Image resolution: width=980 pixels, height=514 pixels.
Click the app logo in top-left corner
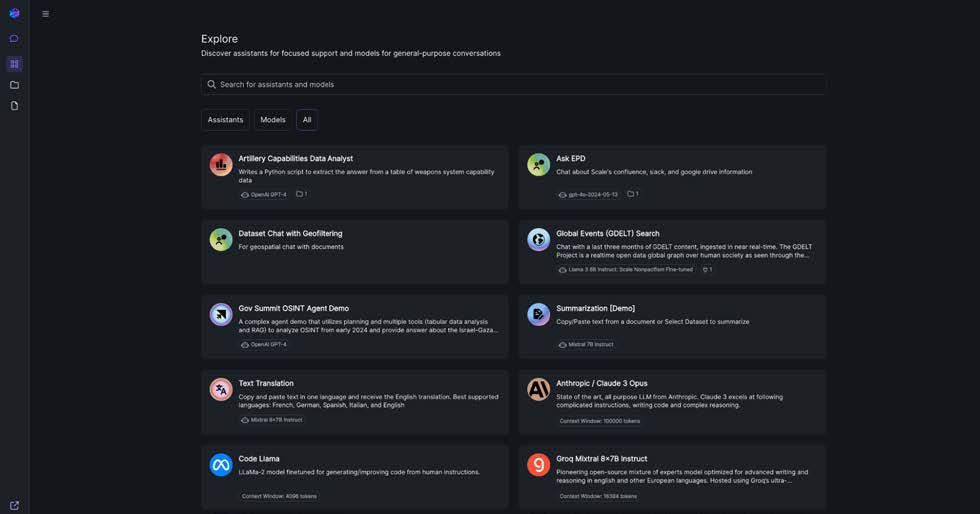point(14,13)
